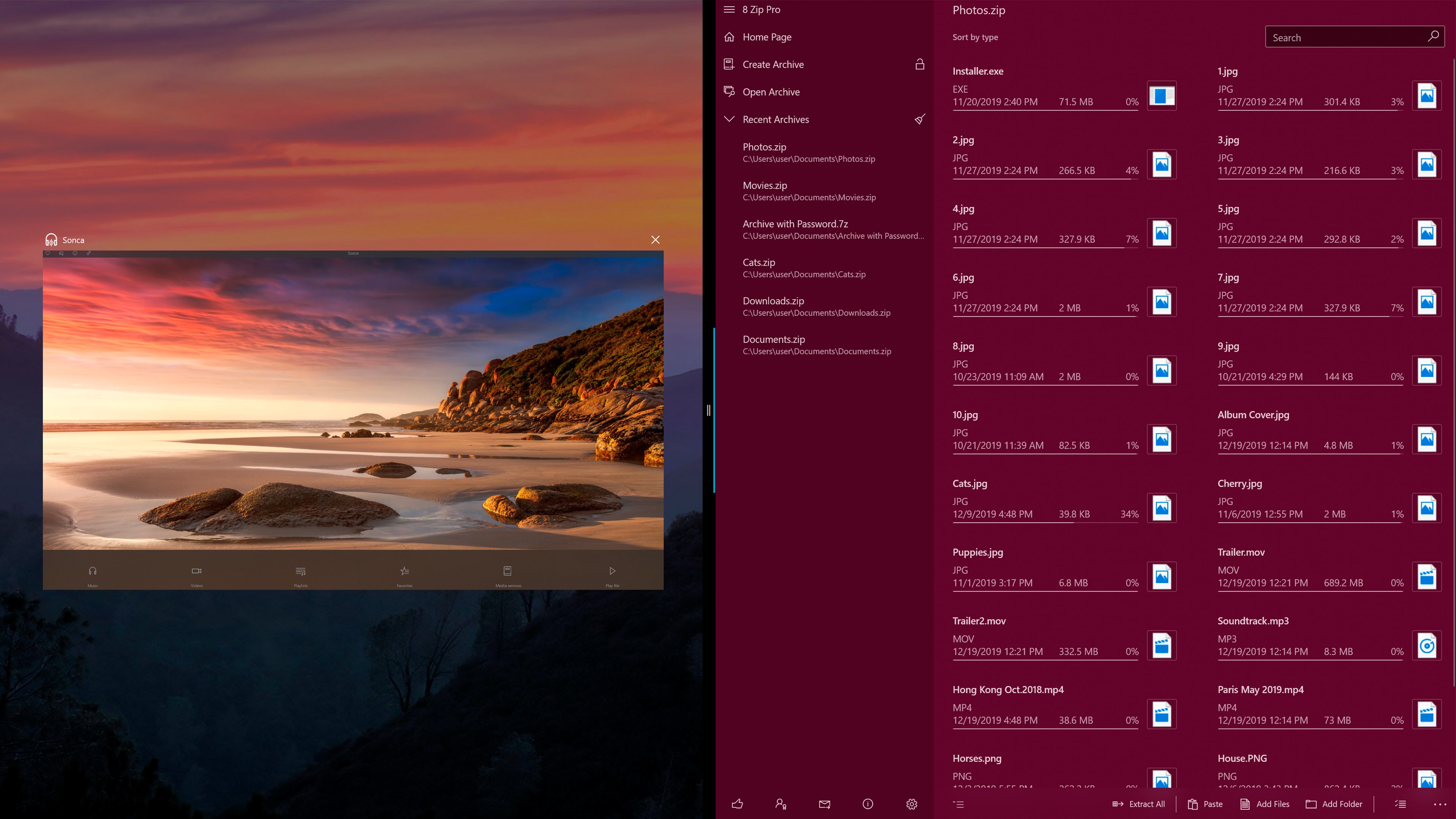
Task: Click the app info icon
Action: click(x=868, y=804)
